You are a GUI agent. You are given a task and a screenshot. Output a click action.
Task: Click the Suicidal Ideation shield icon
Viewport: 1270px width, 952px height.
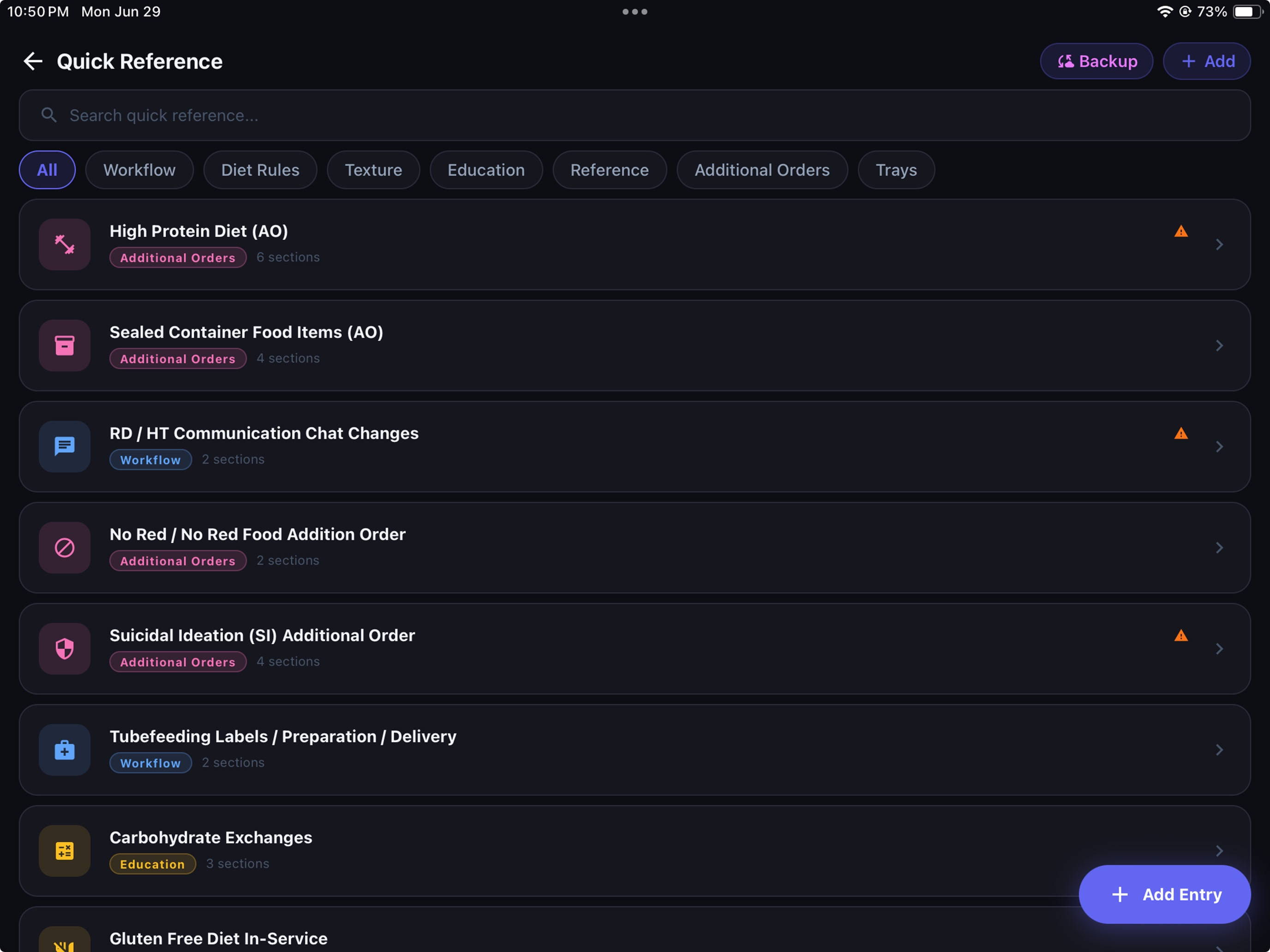(64, 649)
